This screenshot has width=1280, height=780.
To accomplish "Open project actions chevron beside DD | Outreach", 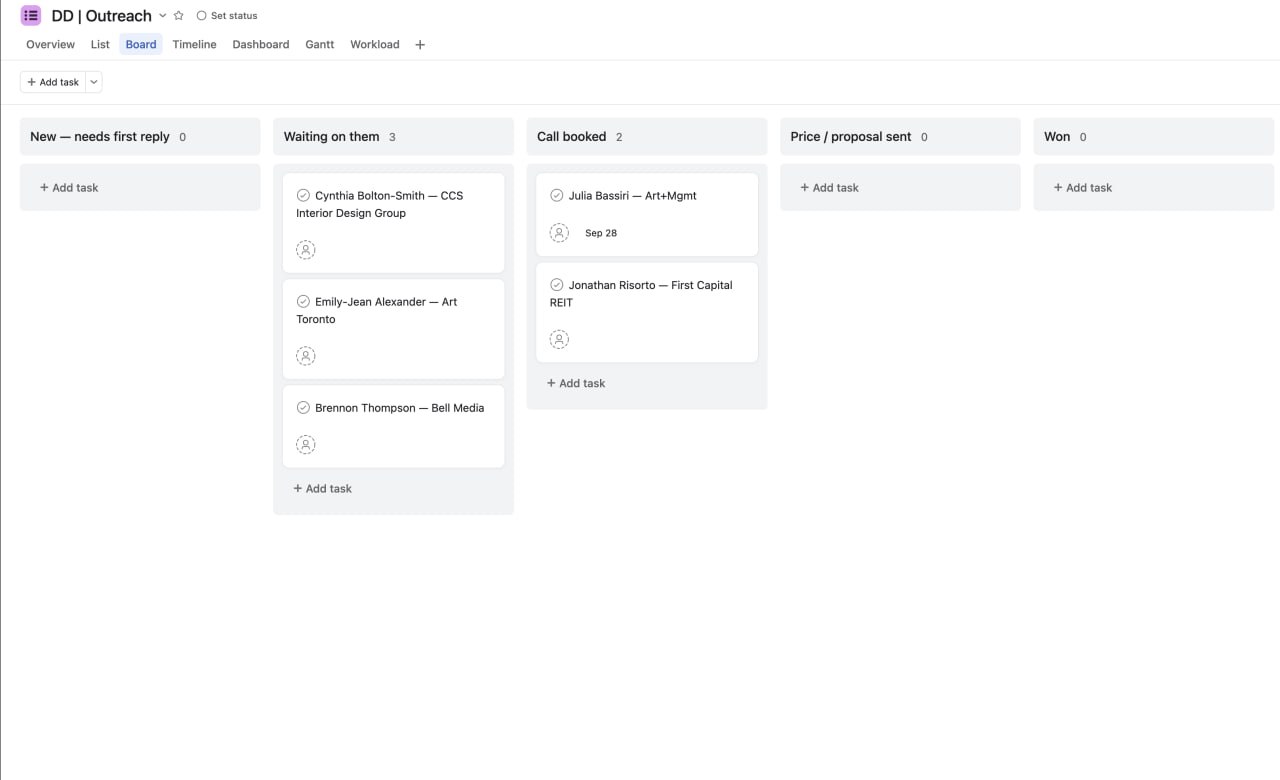I will point(163,16).
